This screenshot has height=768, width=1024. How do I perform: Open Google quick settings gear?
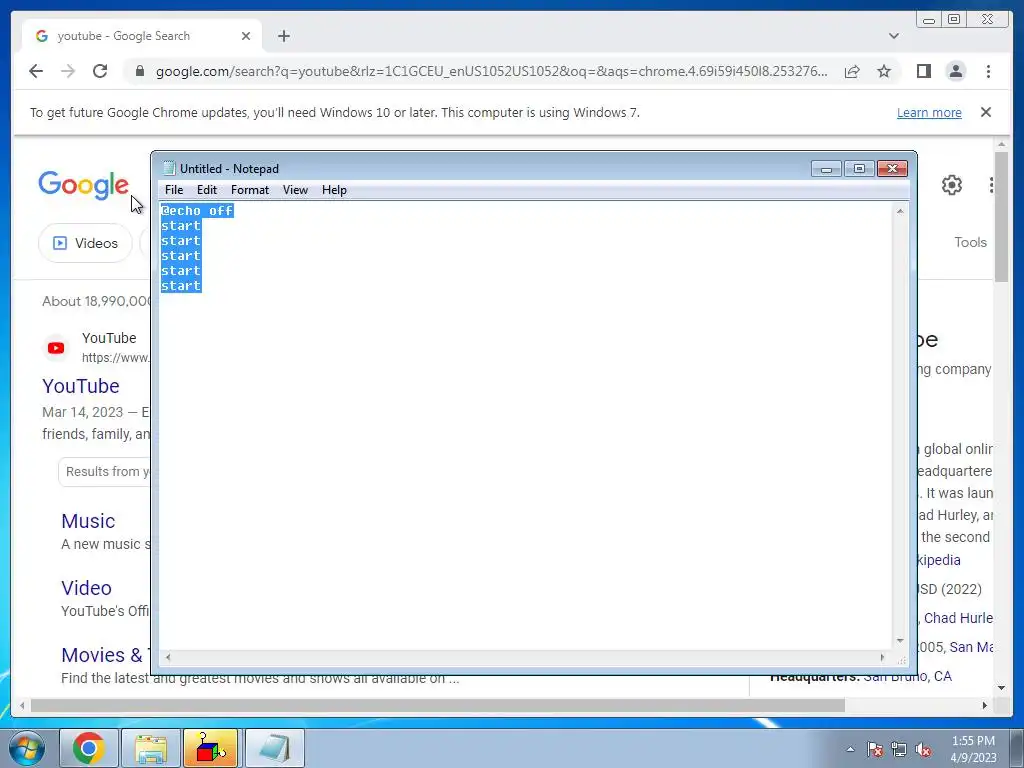[952, 185]
